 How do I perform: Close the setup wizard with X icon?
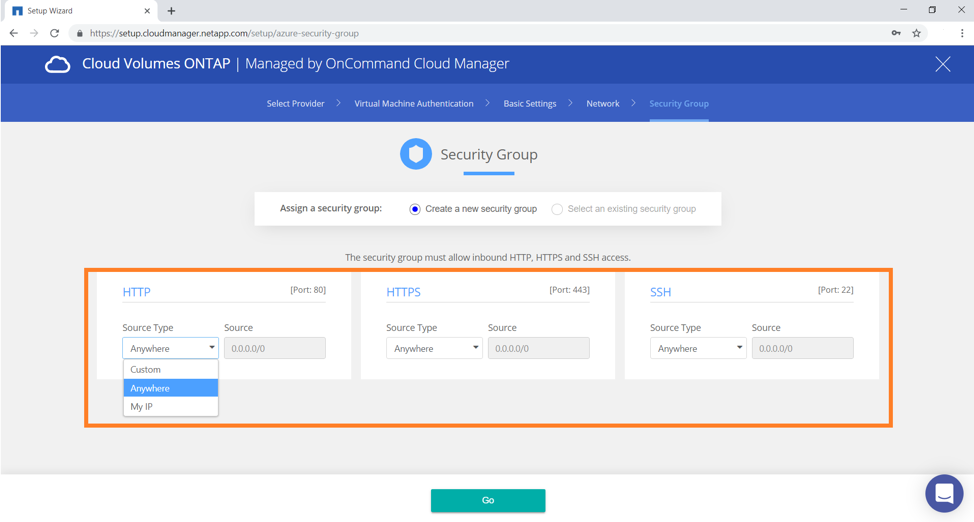(942, 64)
